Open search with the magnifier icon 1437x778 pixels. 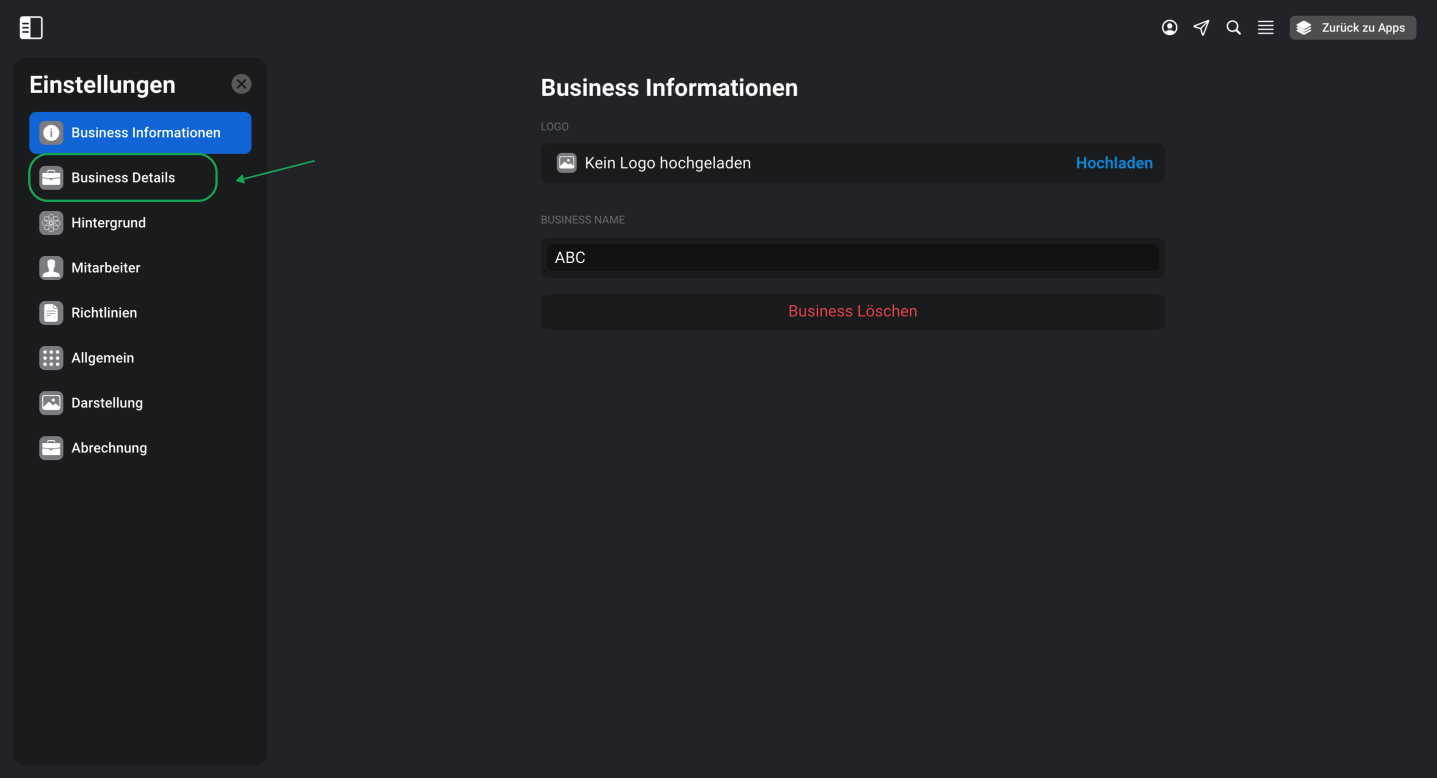pos(1233,28)
